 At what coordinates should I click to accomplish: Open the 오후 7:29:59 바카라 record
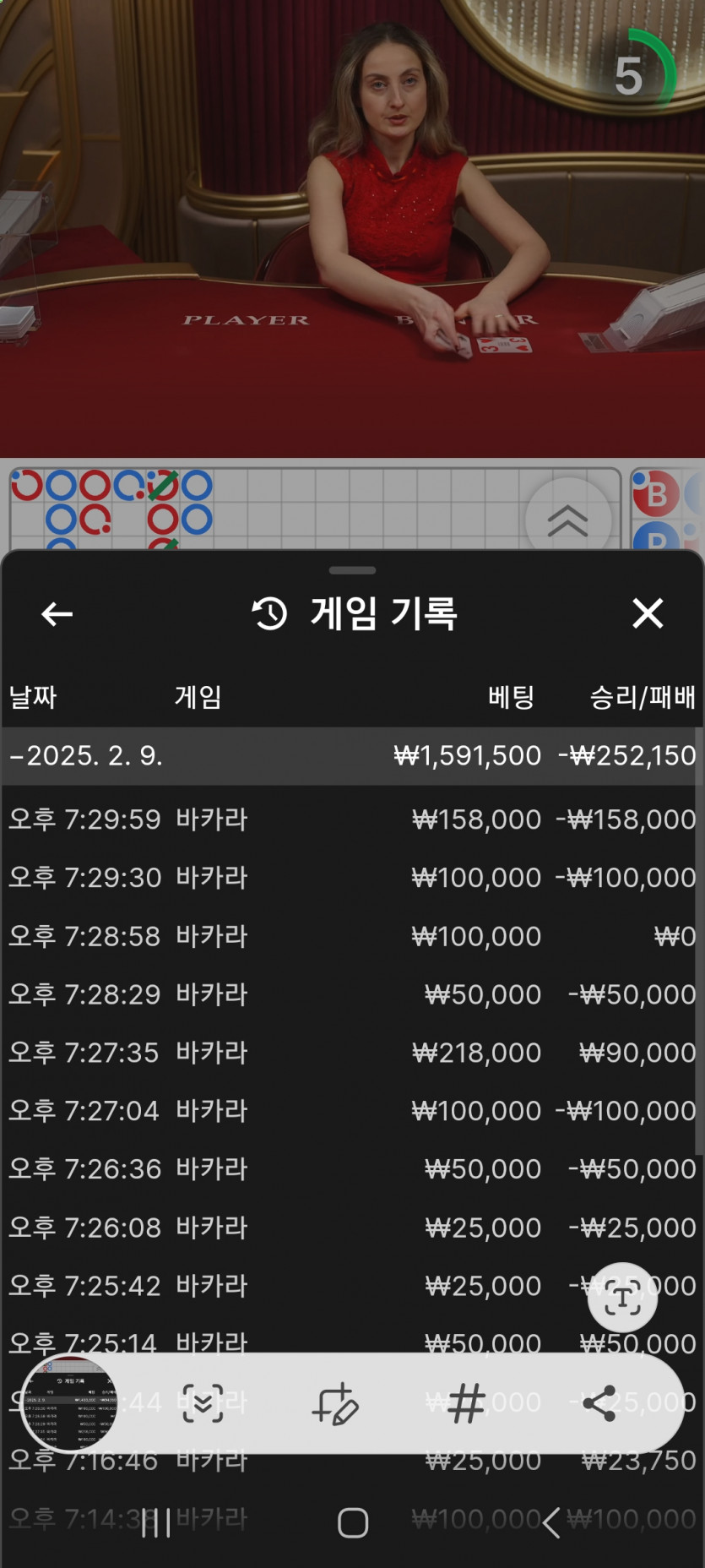(x=352, y=819)
